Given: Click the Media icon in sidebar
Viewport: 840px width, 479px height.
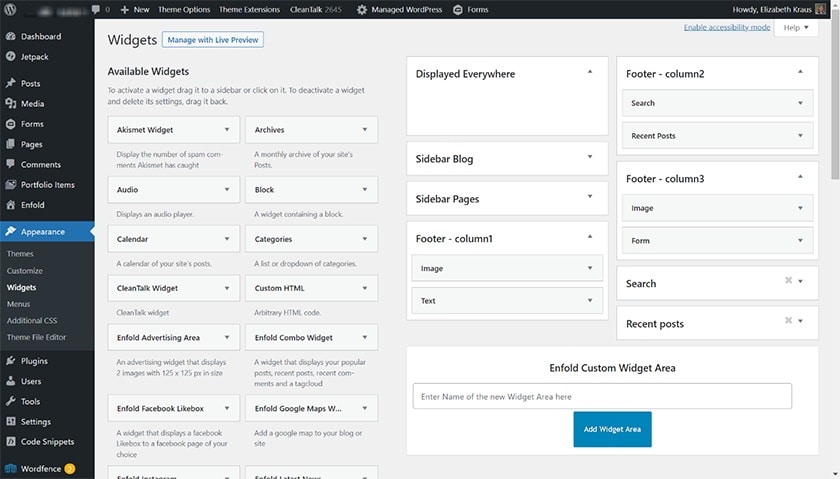Looking at the screenshot, I should coord(11,103).
